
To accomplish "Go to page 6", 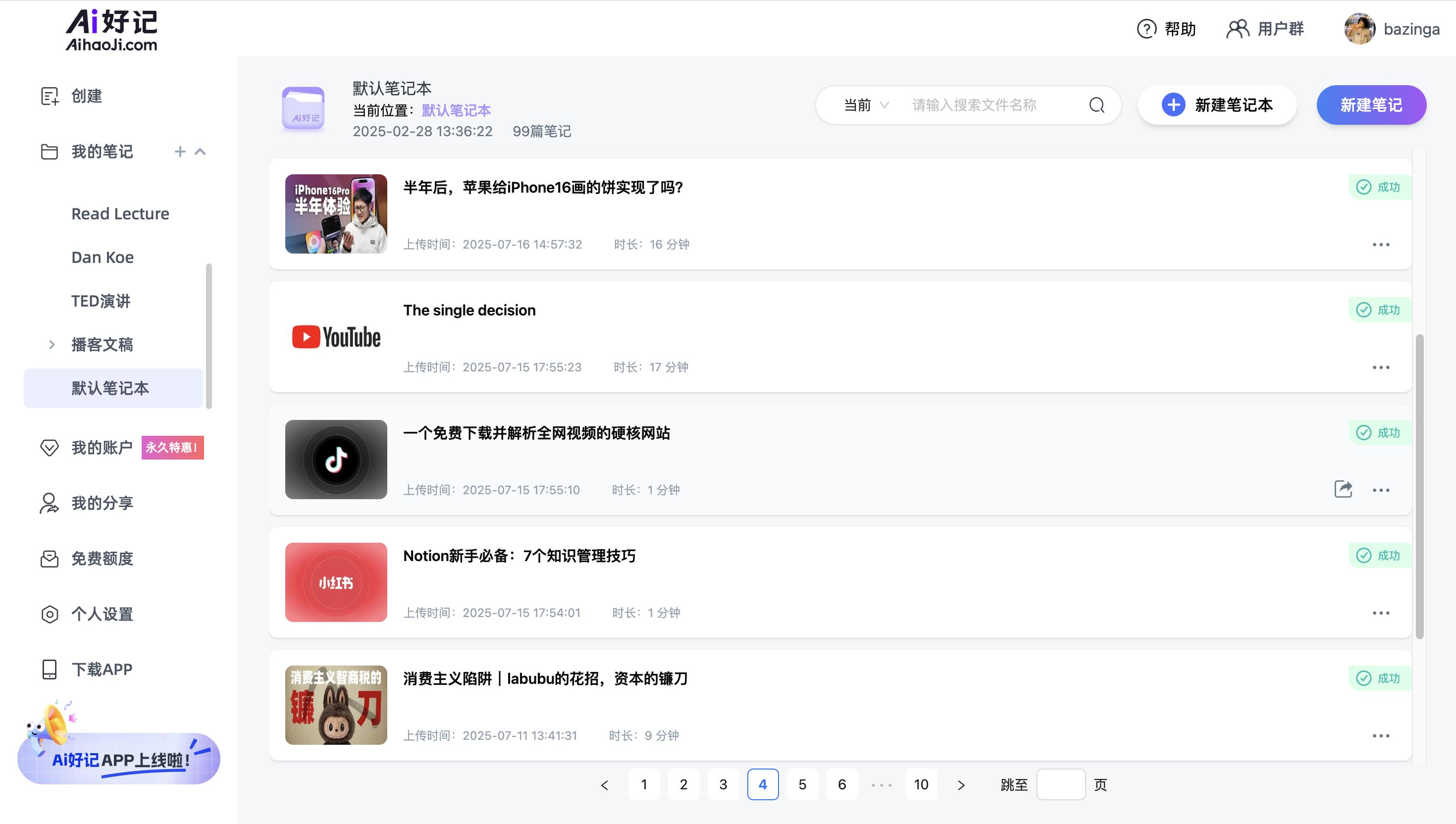I will point(842,785).
